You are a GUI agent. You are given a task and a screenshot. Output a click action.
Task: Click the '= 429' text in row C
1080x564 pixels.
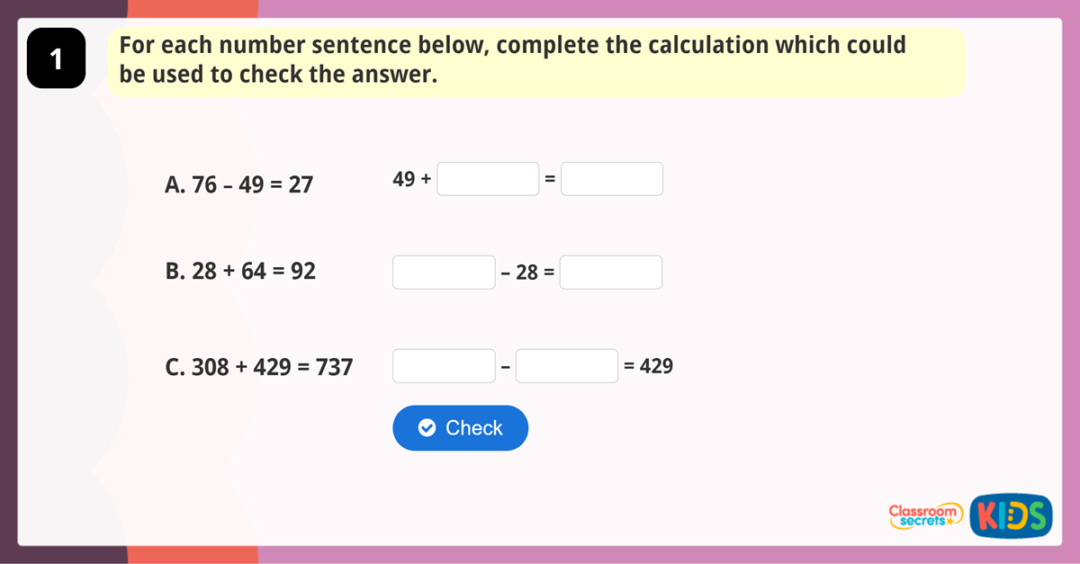pos(648,367)
